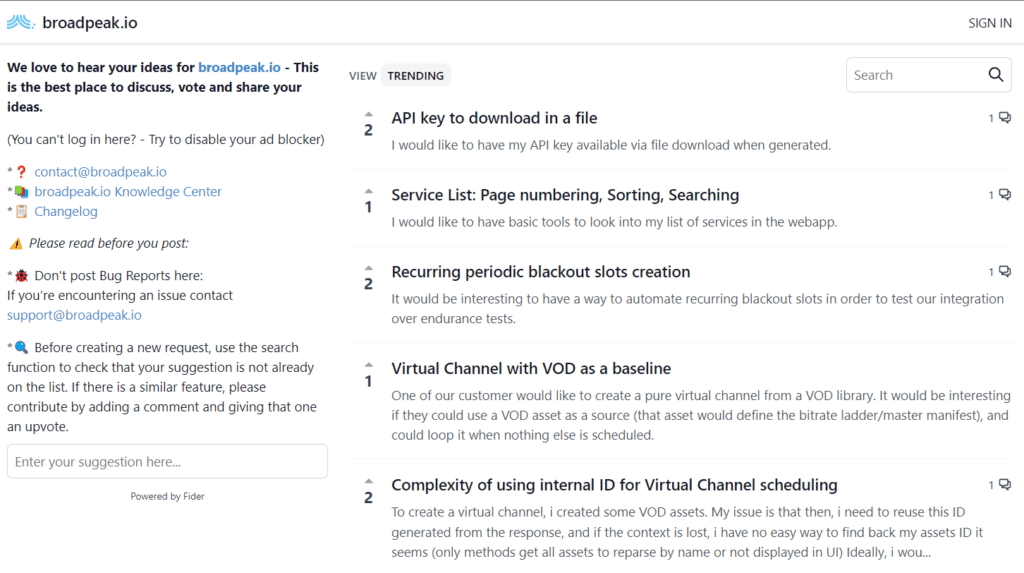The height and width of the screenshot is (573, 1024).
Task: Click 'Don't post Bug Reports here:' text
Action: coord(118,276)
